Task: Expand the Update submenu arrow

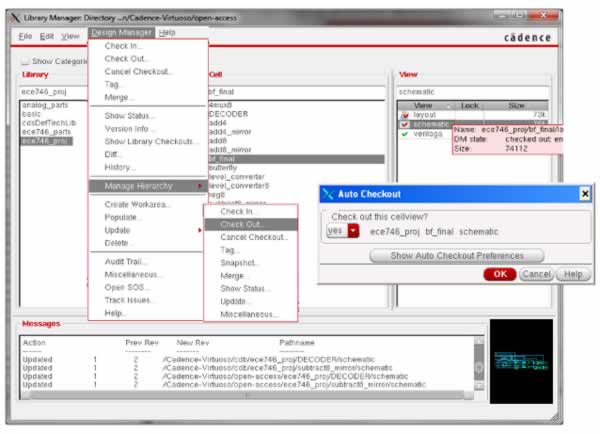Action: coord(200,230)
